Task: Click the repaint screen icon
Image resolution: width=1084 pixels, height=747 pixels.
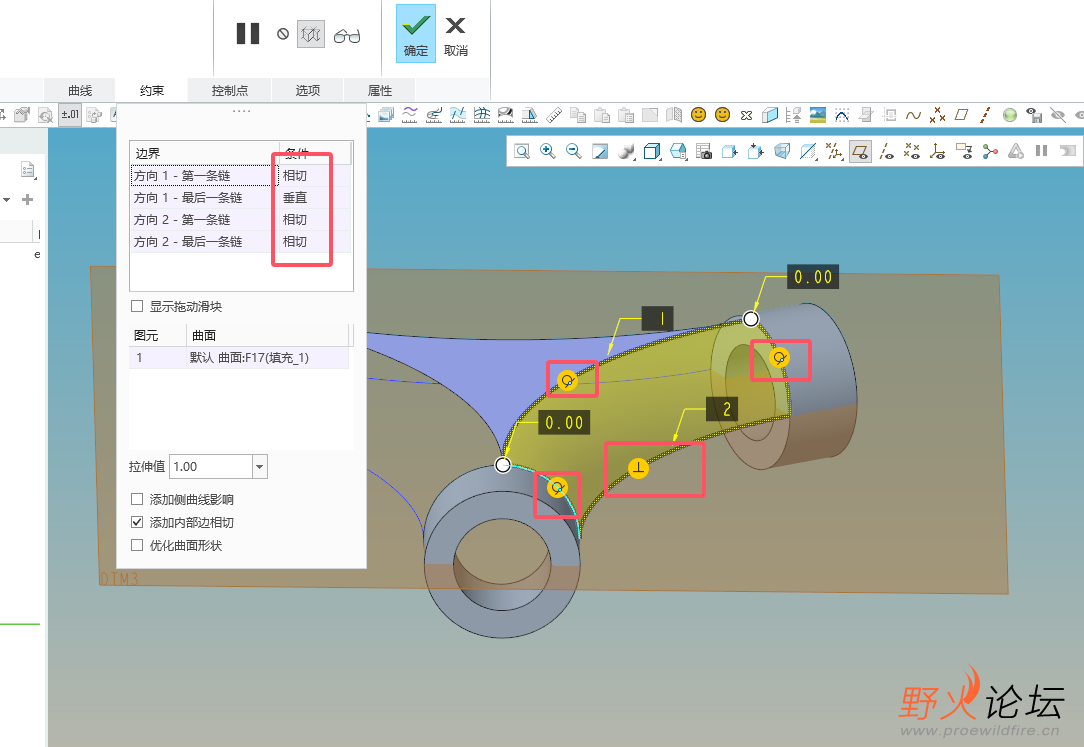Action: point(599,151)
